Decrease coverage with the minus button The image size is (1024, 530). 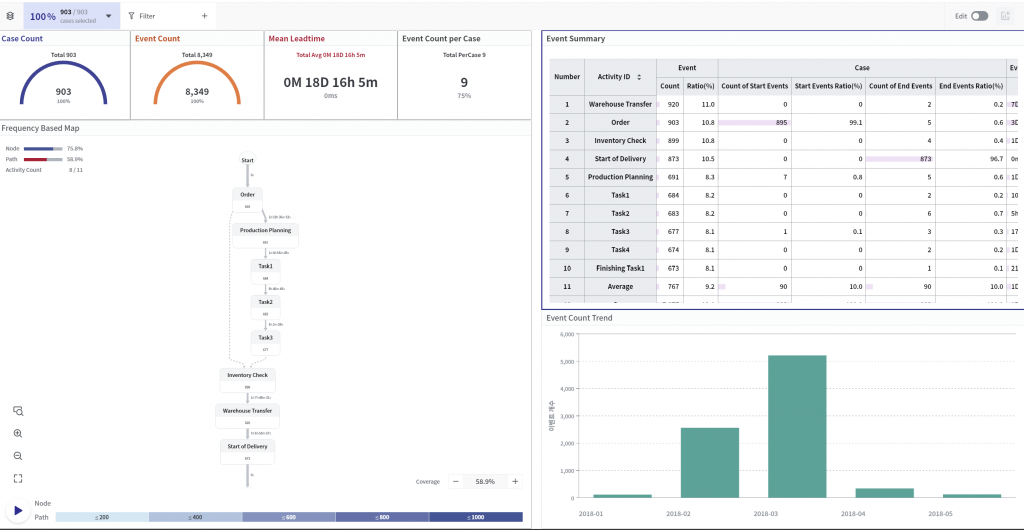456,481
